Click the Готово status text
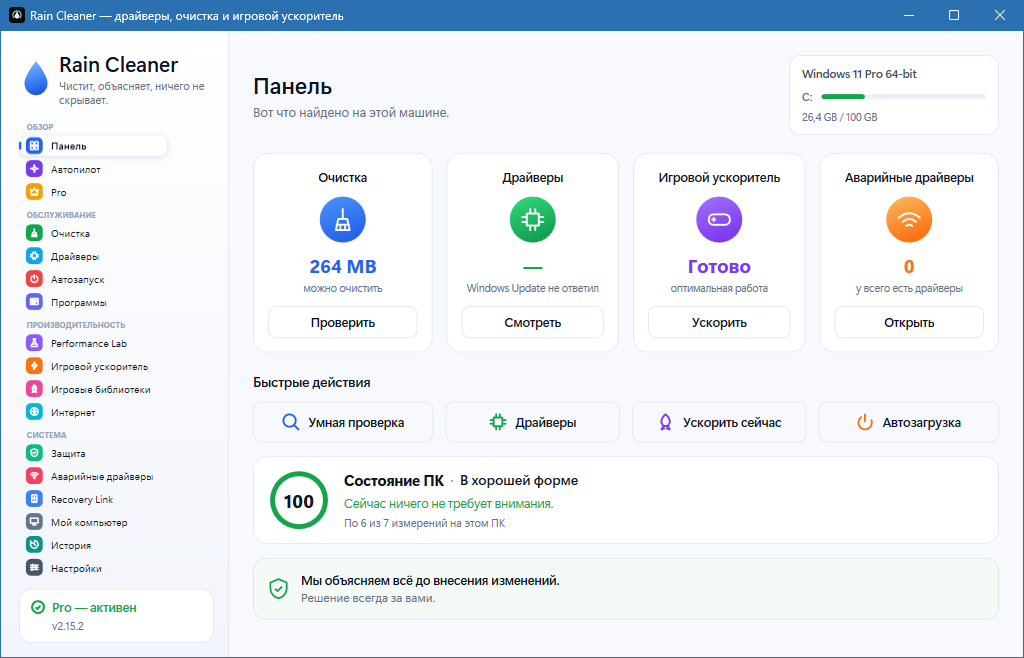Screen dimensions: 1024x658 719,266
